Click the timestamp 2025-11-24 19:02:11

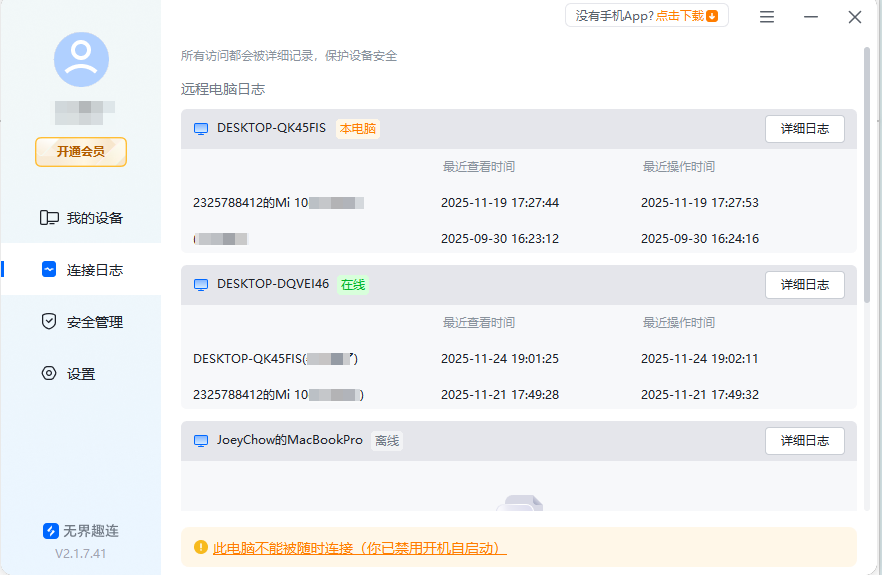[700, 358]
